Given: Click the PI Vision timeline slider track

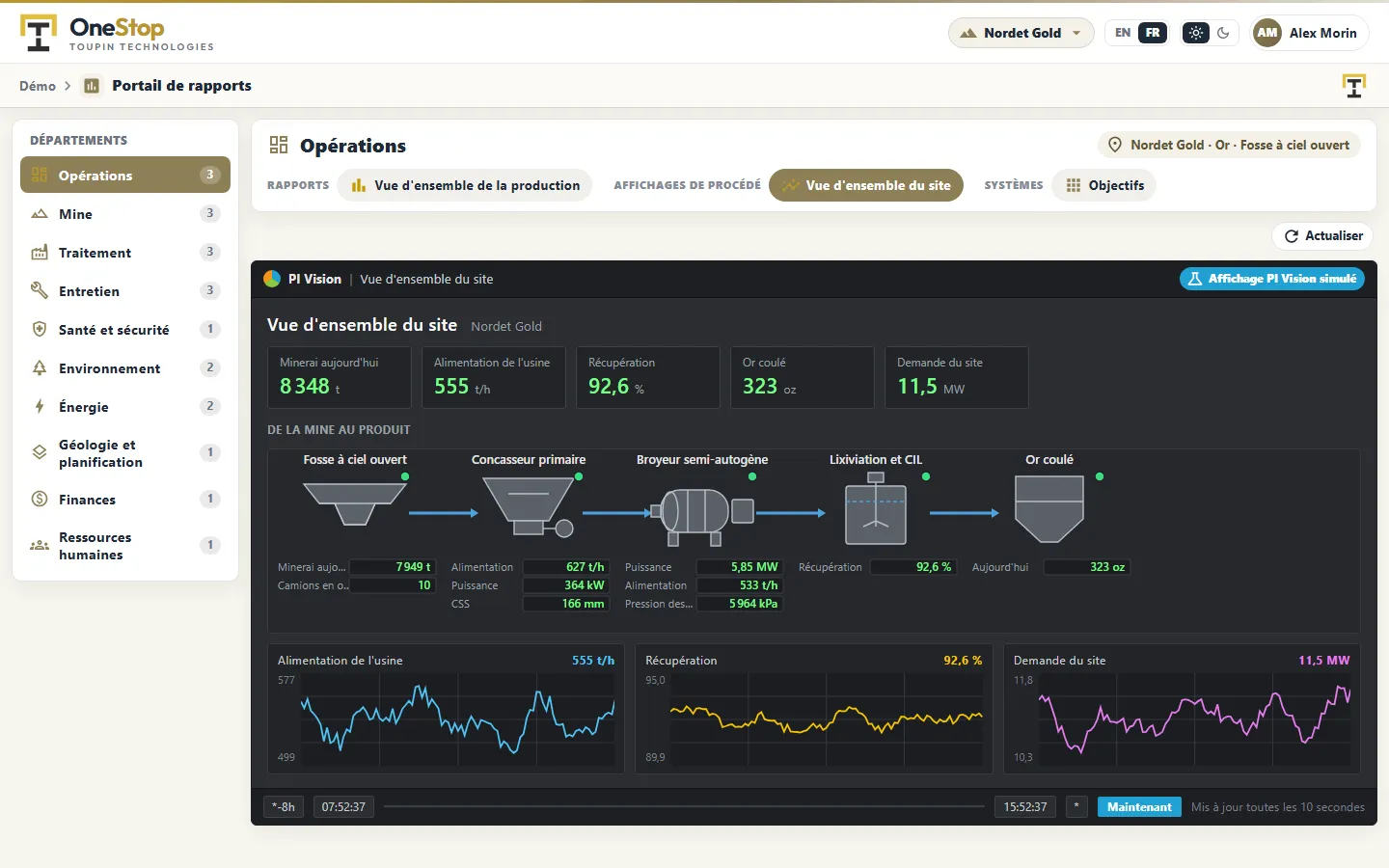Looking at the screenshot, I should point(684,806).
